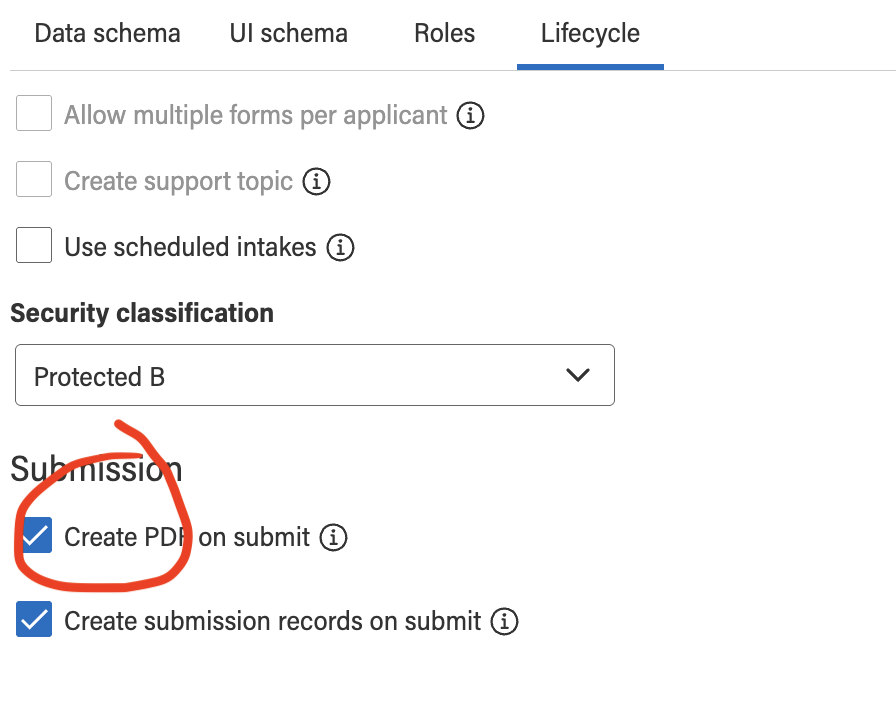Switch to the Data schema tab
Image resolution: width=896 pixels, height=708 pixels.
tap(107, 33)
